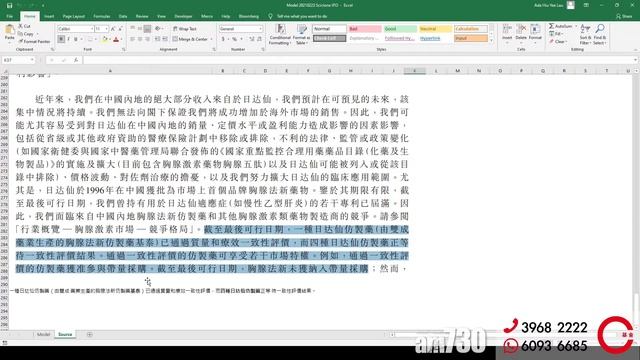Toggle Middle Align for the cell
This screenshot has height=360, width=640.
pyautogui.click(x=140, y=29)
